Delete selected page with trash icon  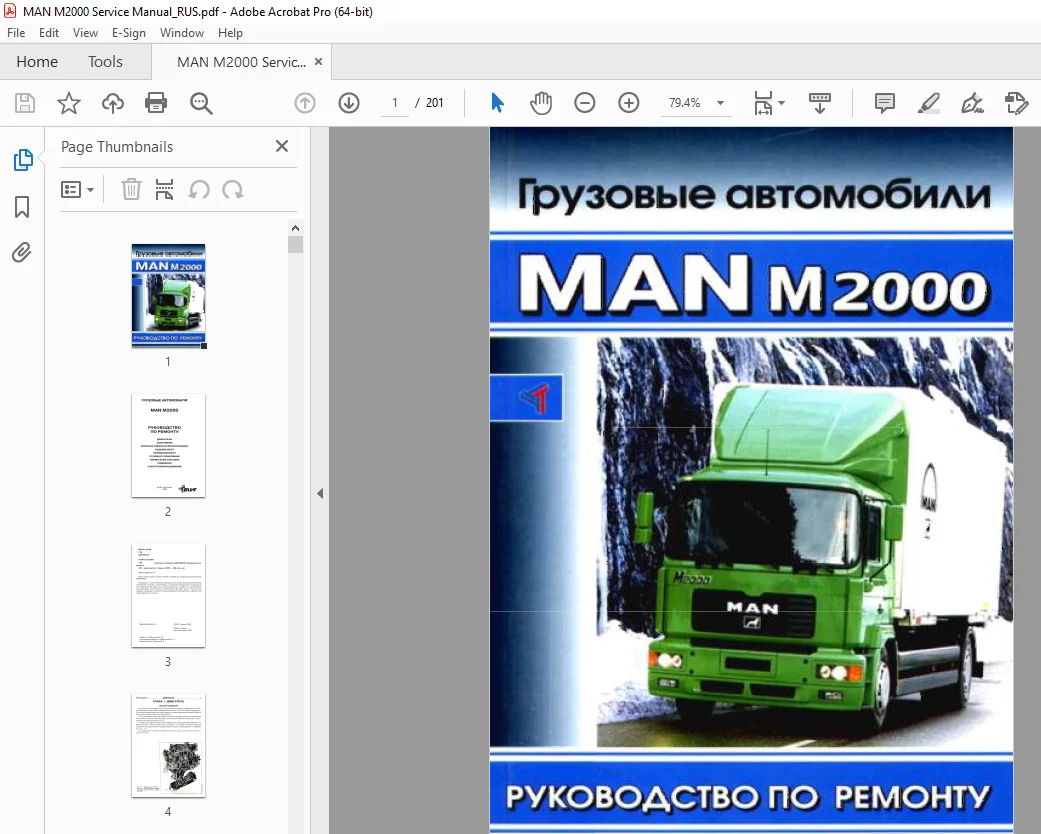tap(131, 190)
